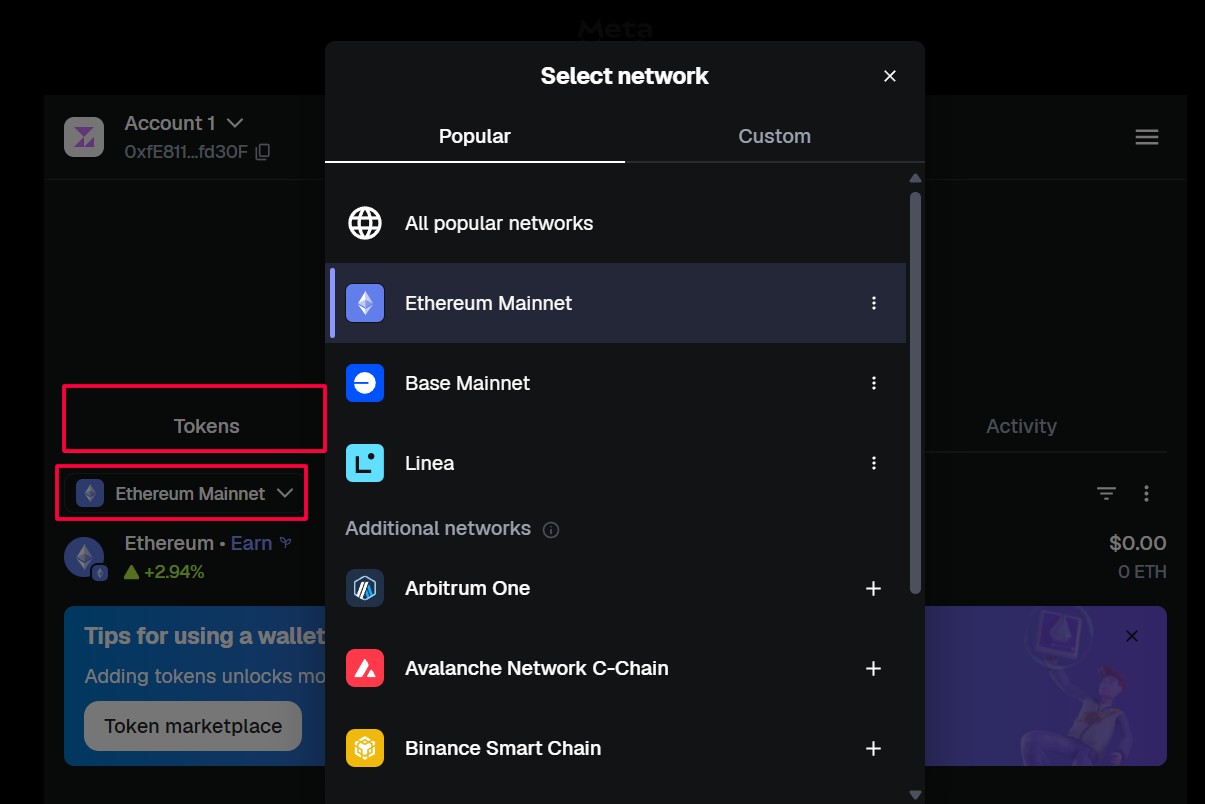Click the Binance Smart Chain logo
The width and height of the screenshot is (1205, 804).
[365, 748]
